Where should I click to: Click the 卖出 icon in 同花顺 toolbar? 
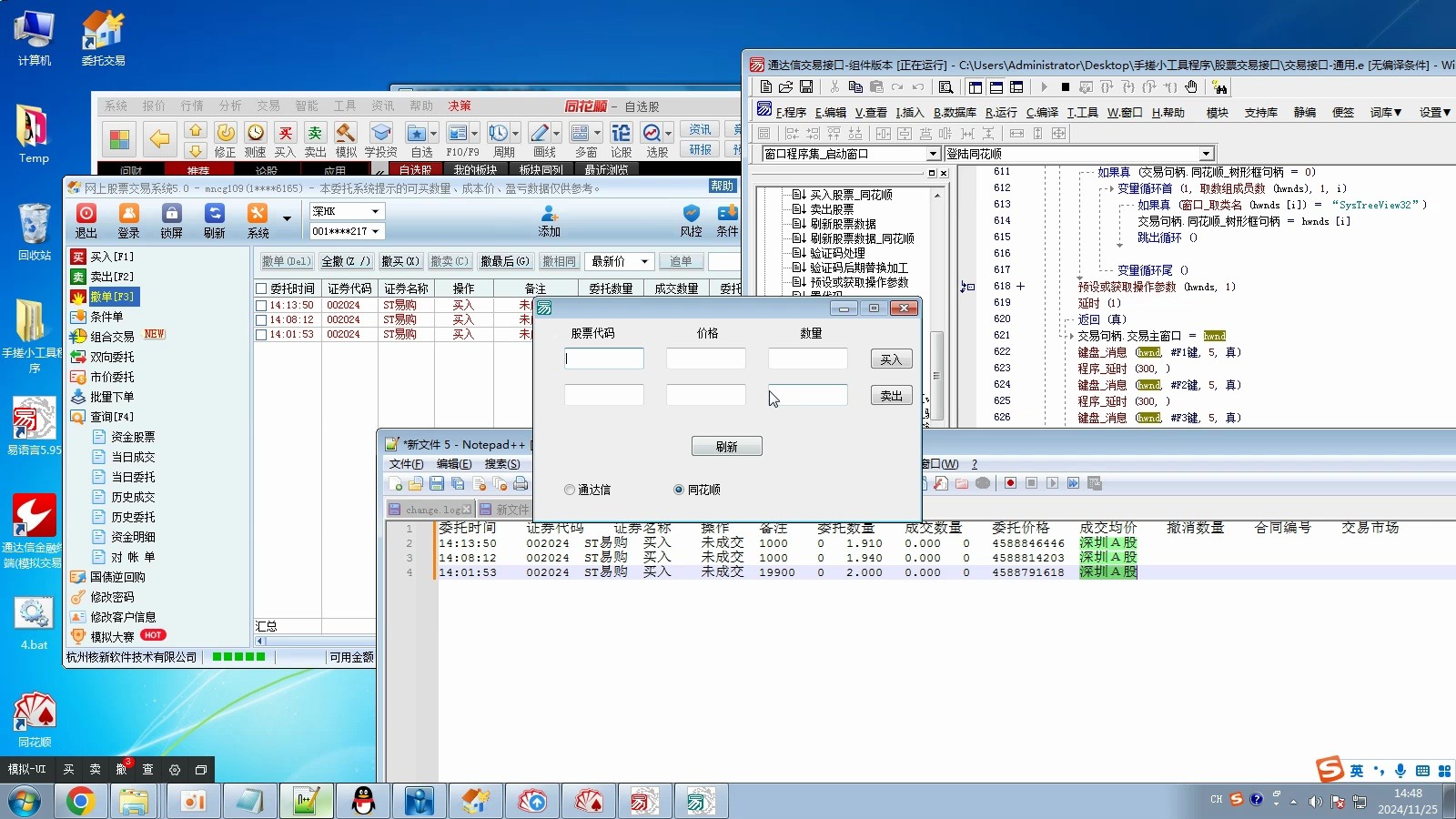[x=315, y=141]
